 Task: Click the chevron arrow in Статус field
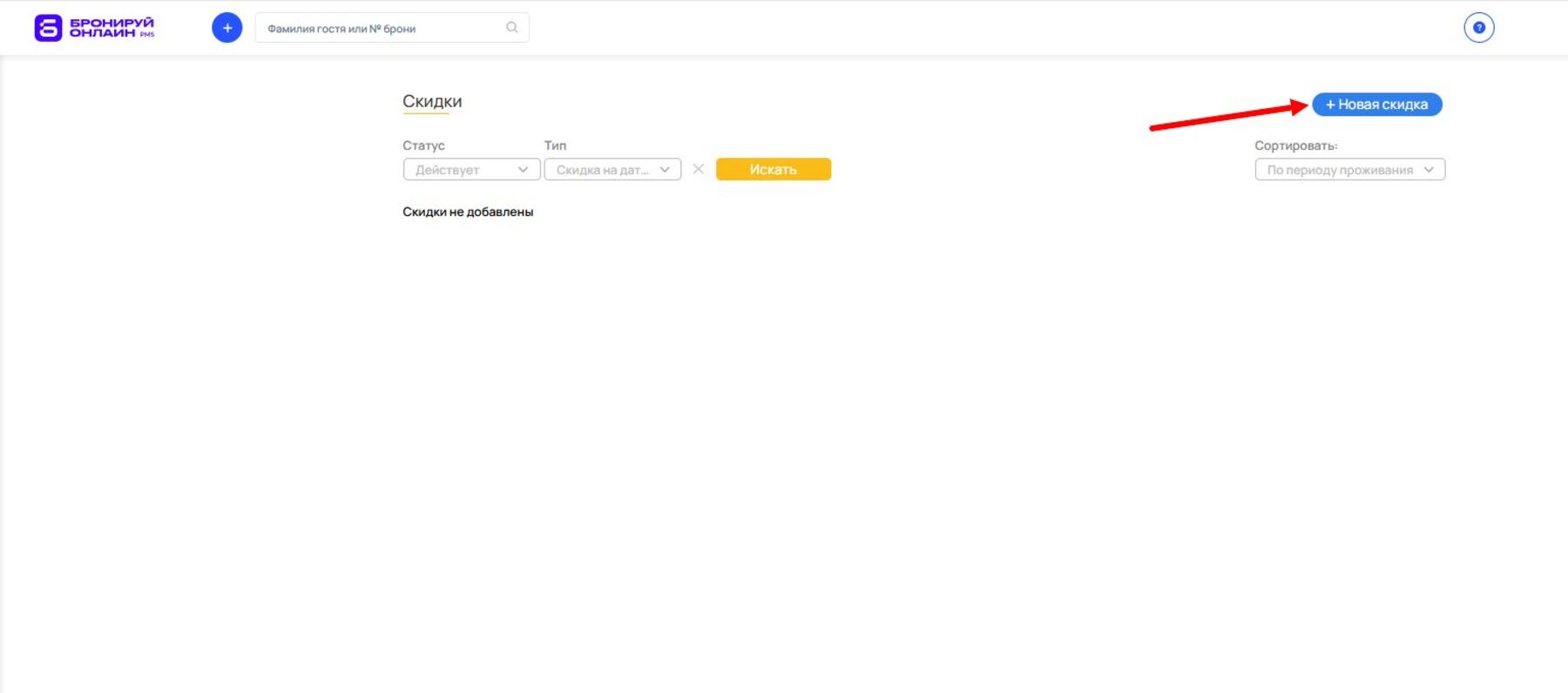(523, 170)
